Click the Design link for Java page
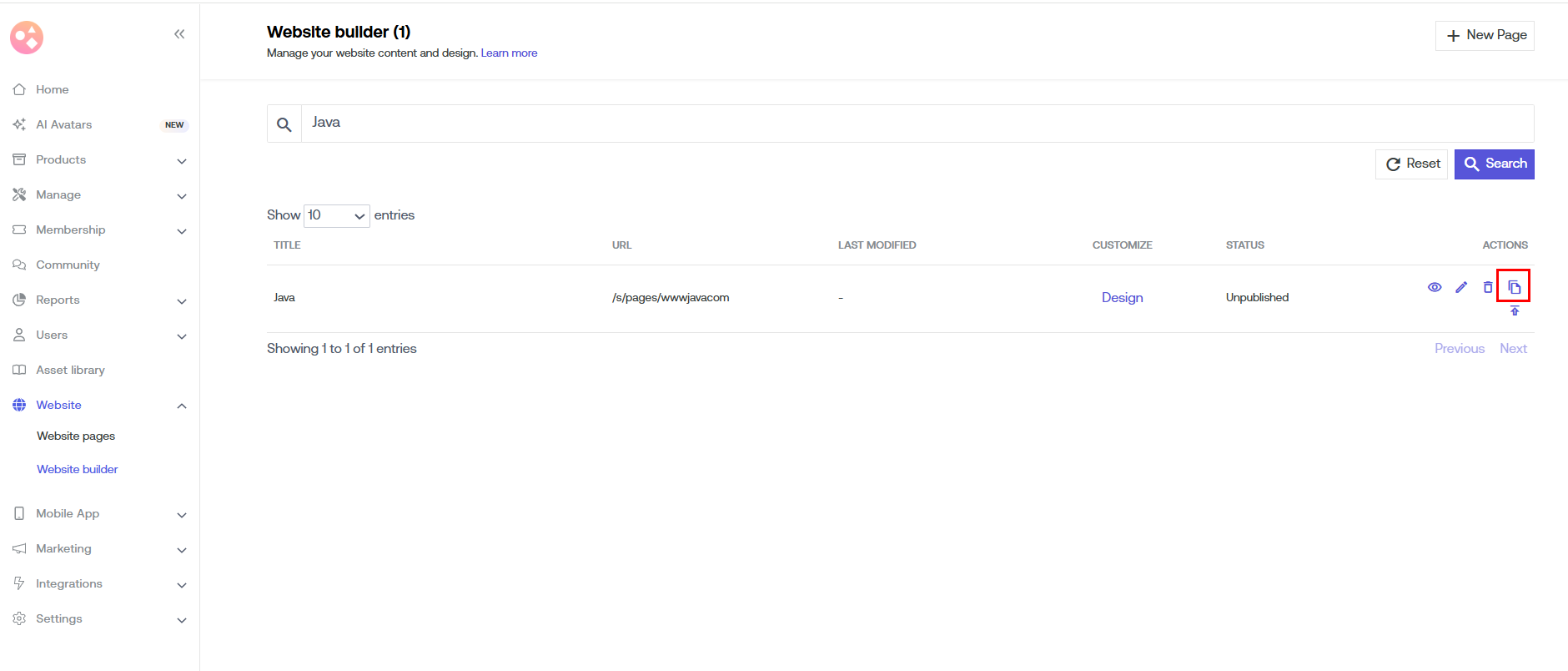1568x671 pixels. [x=1122, y=298]
